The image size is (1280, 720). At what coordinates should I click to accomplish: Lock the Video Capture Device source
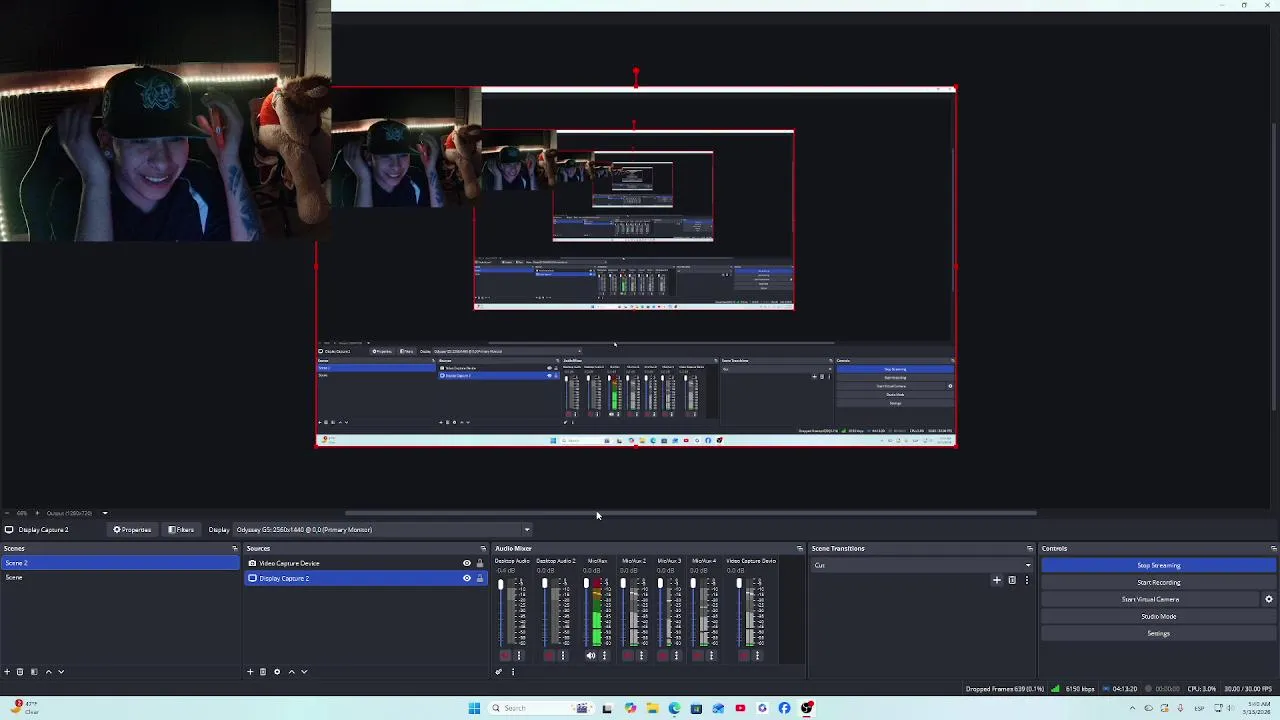[479, 563]
